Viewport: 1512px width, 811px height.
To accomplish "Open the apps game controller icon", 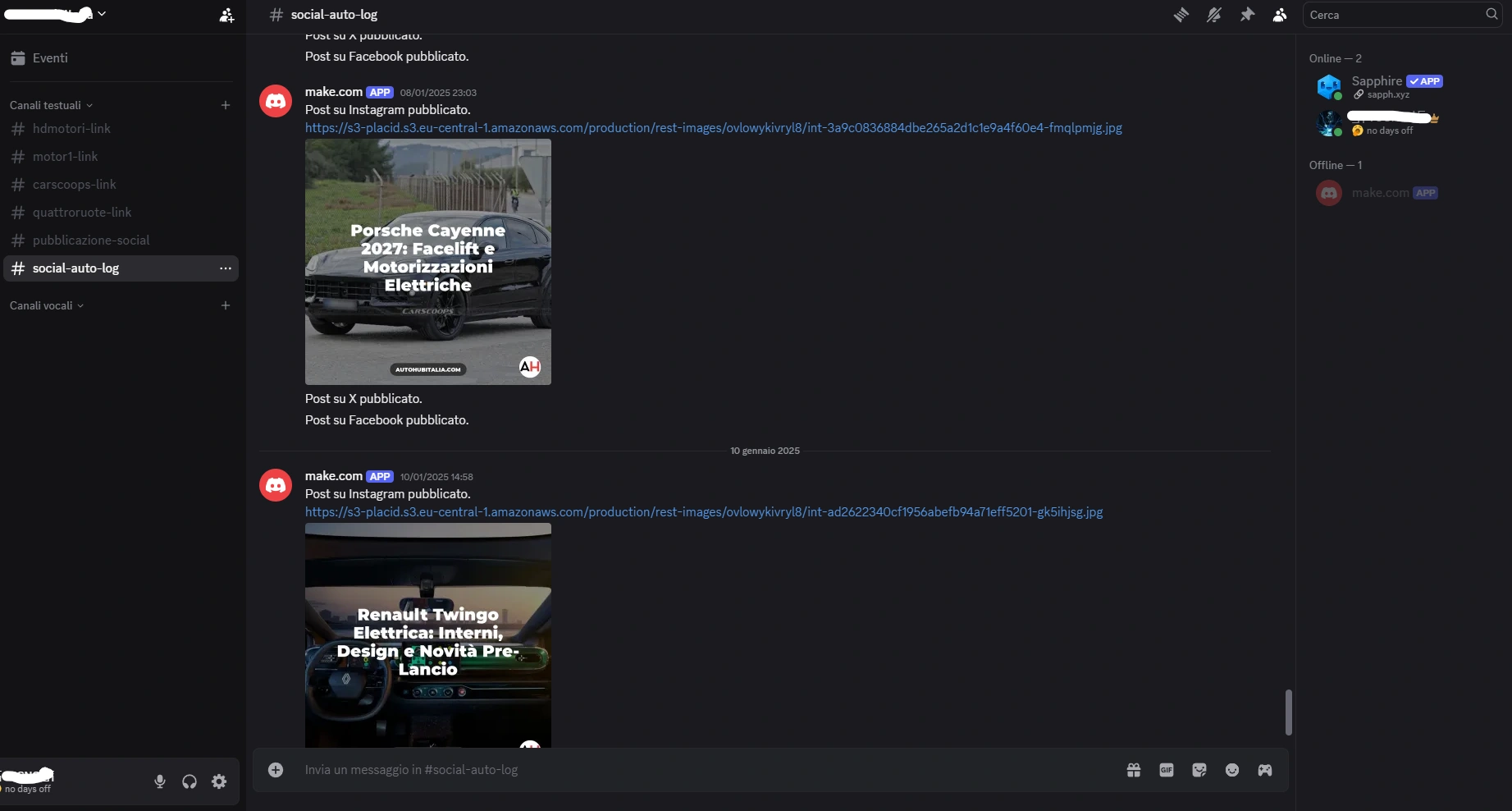I will [x=1265, y=770].
